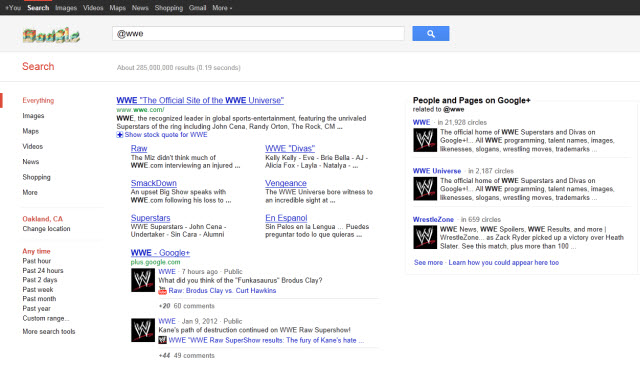This screenshot has width=640, height=367.
Task: Select Shopping filter in left sidebar
Action: [37, 177]
